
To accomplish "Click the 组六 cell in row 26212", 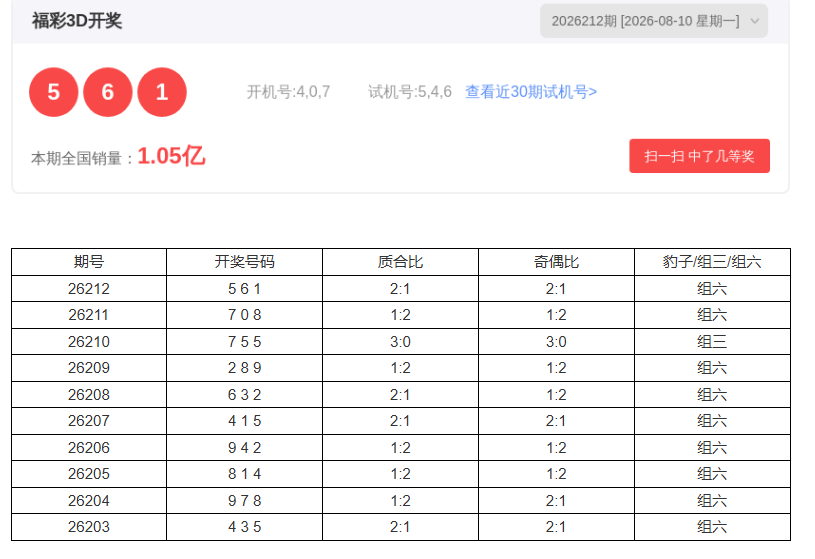I will (712, 289).
